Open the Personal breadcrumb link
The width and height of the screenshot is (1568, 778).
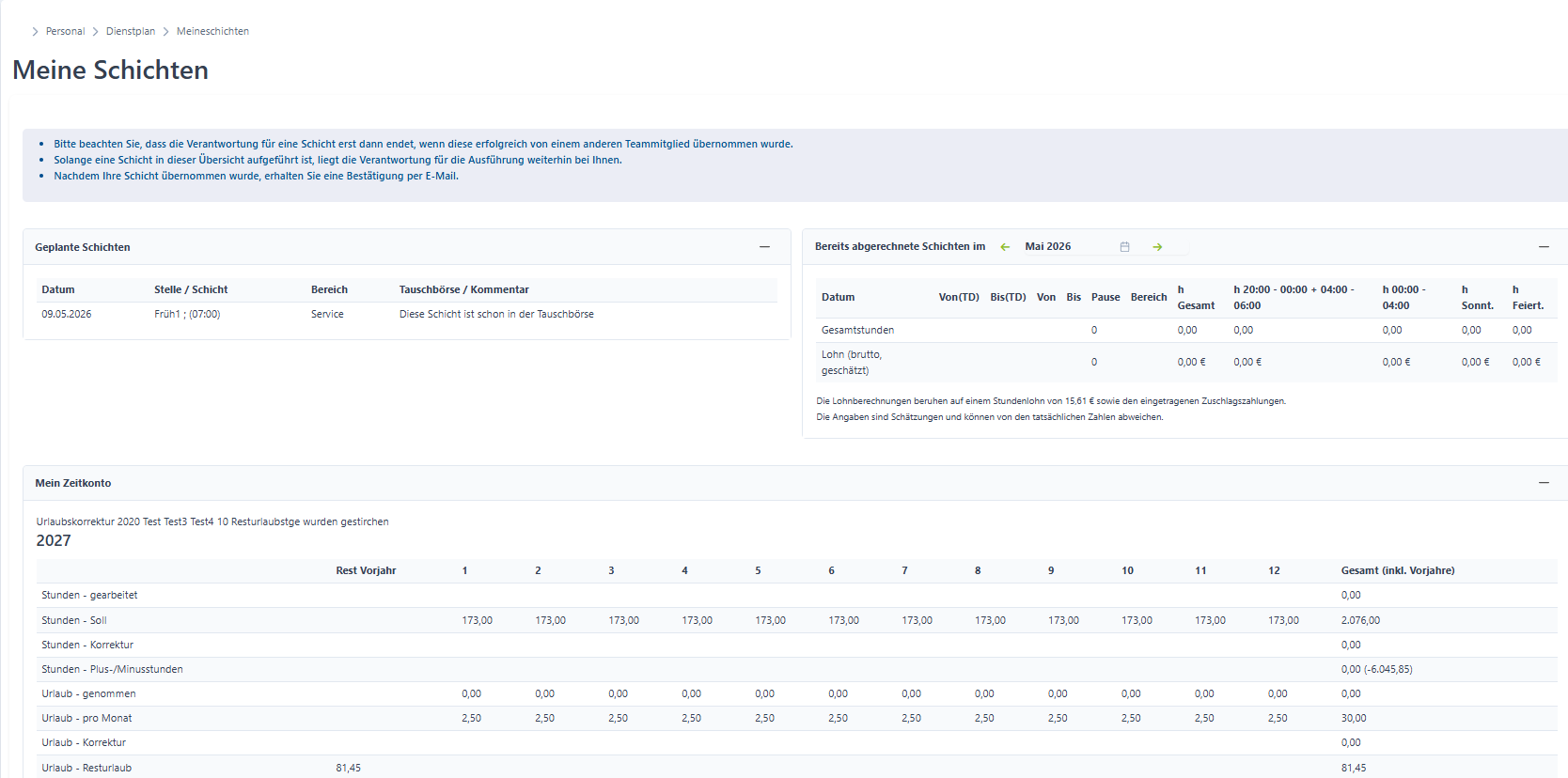pyautogui.click(x=65, y=32)
